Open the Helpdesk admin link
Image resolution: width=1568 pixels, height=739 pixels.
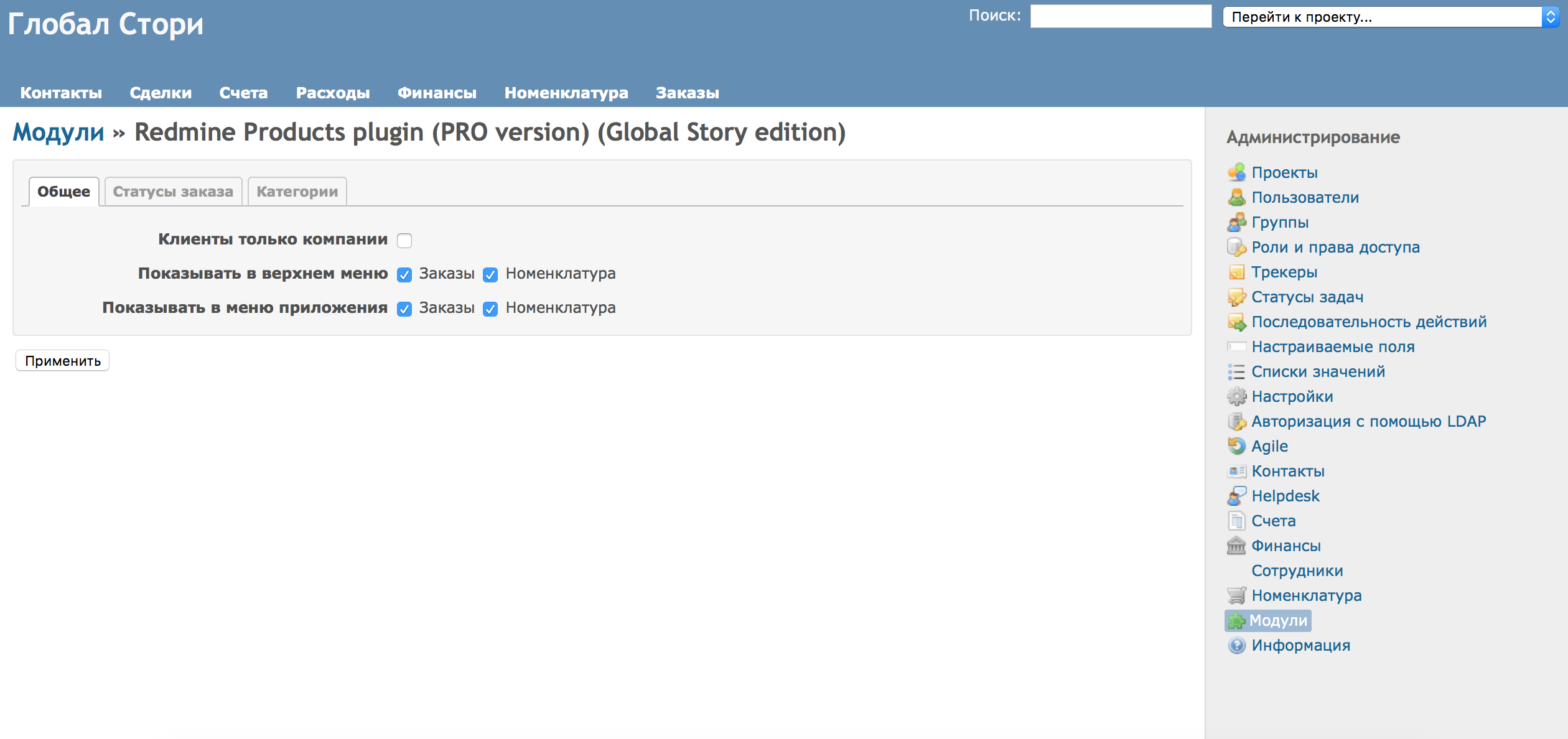(1286, 496)
